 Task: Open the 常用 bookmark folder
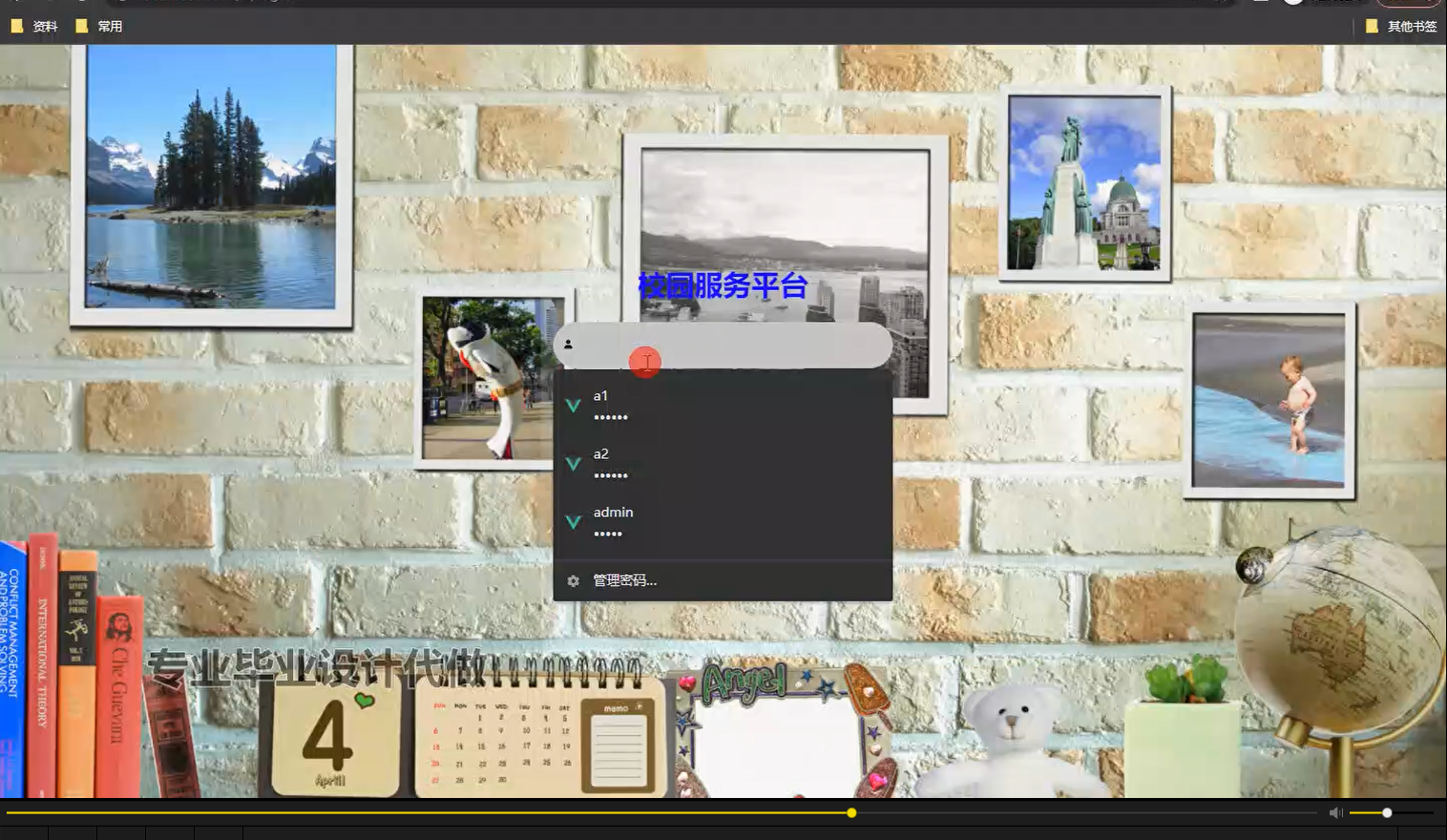[99, 27]
